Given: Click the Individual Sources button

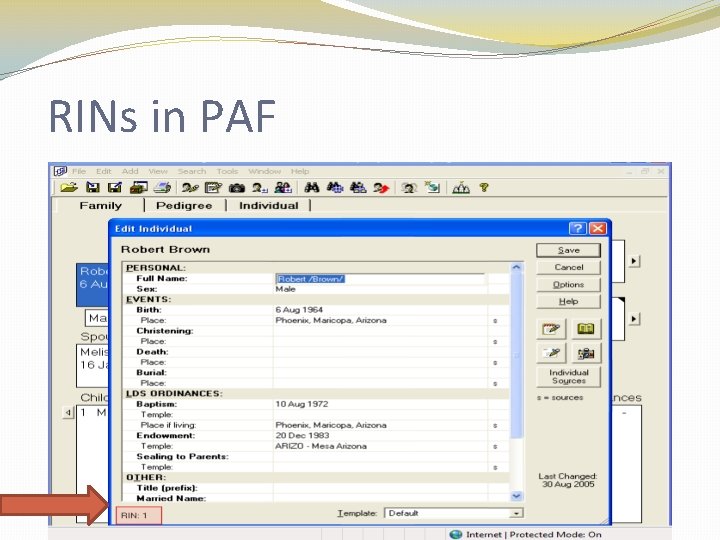Looking at the screenshot, I should 568,377.
